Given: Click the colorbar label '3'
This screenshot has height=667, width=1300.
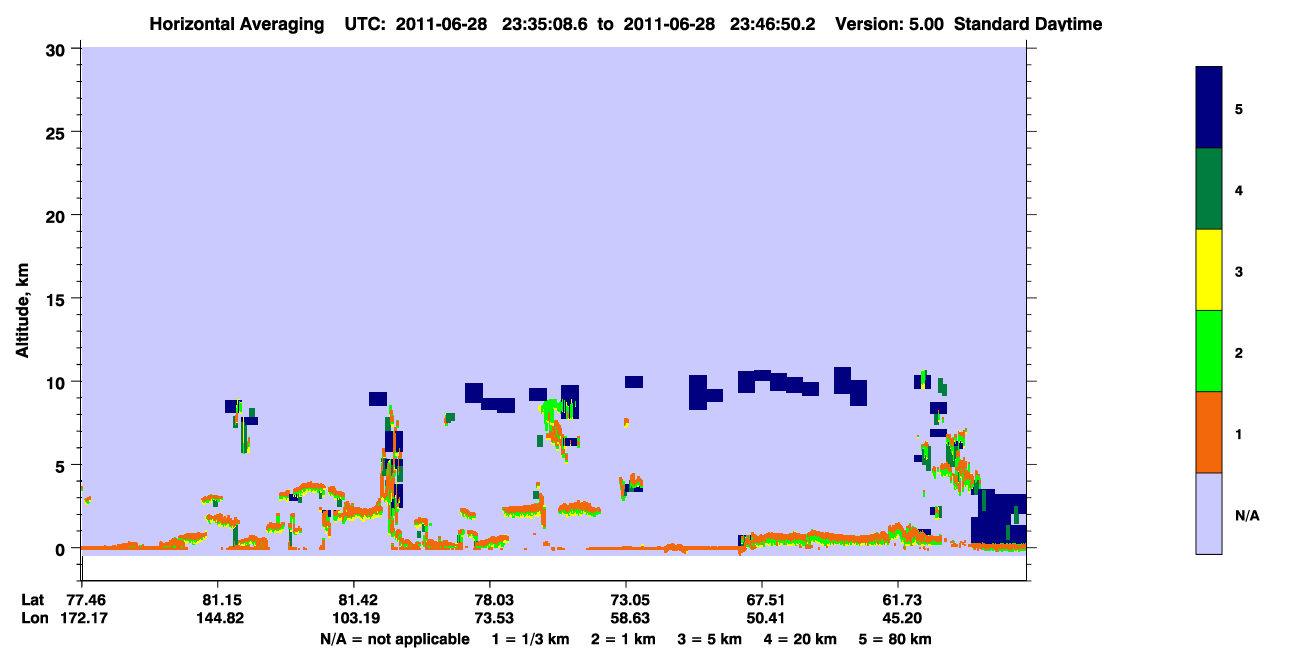Looking at the screenshot, I should (1239, 271).
